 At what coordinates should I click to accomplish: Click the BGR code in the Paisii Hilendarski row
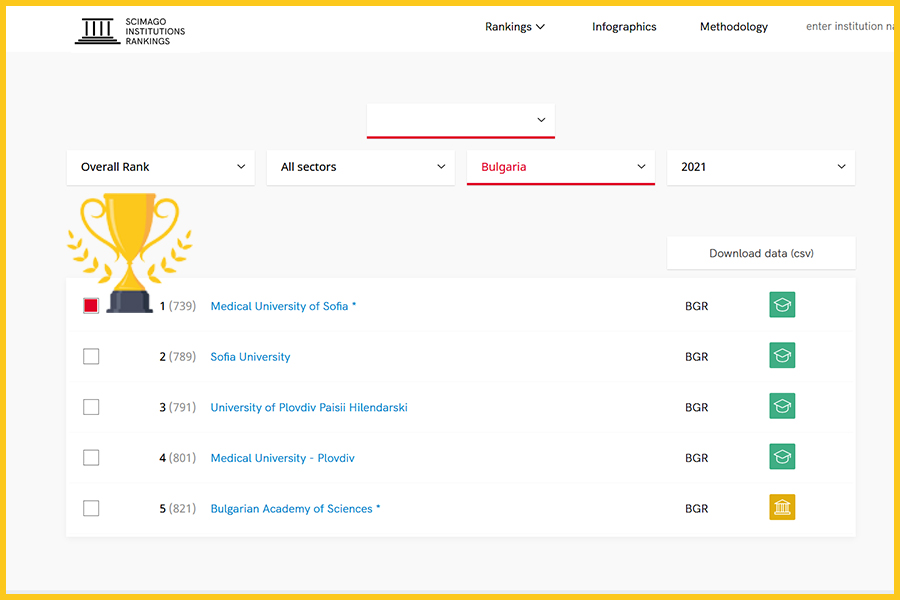696,407
